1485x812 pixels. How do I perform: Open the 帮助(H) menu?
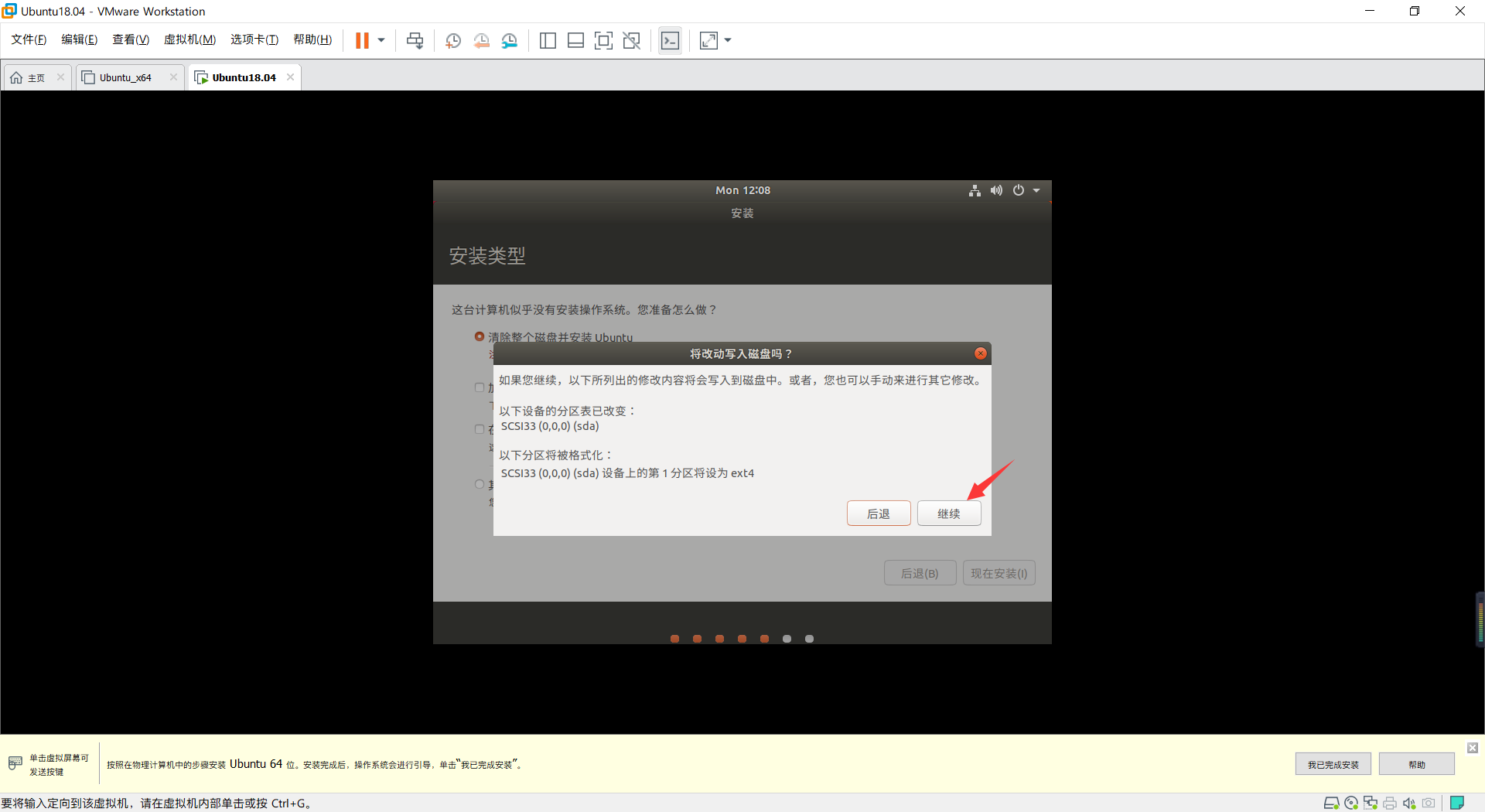point(312,39)
